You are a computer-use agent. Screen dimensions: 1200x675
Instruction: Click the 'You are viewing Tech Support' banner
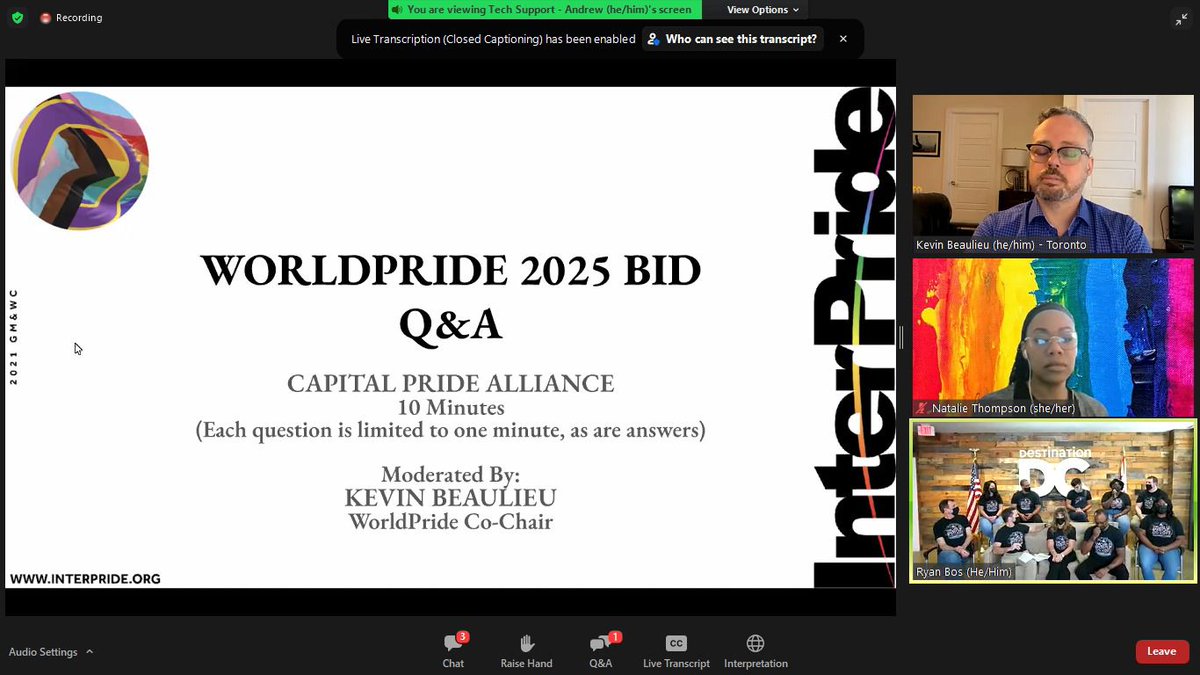[x=545, y=10]
